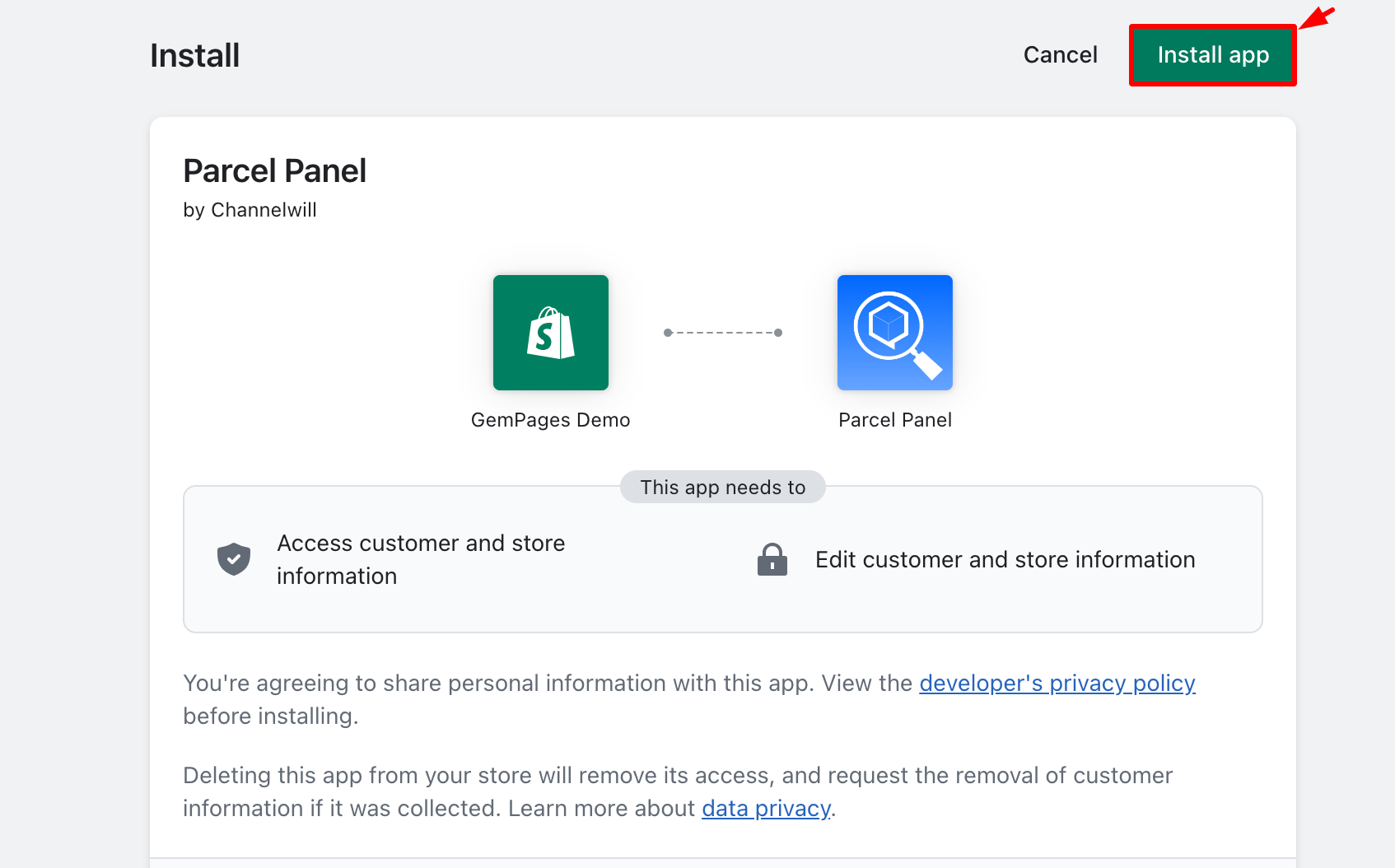This screenshot has width=1395, height=868.
Task: Click the GemPages Demo store label
Action: pos(550,419)
